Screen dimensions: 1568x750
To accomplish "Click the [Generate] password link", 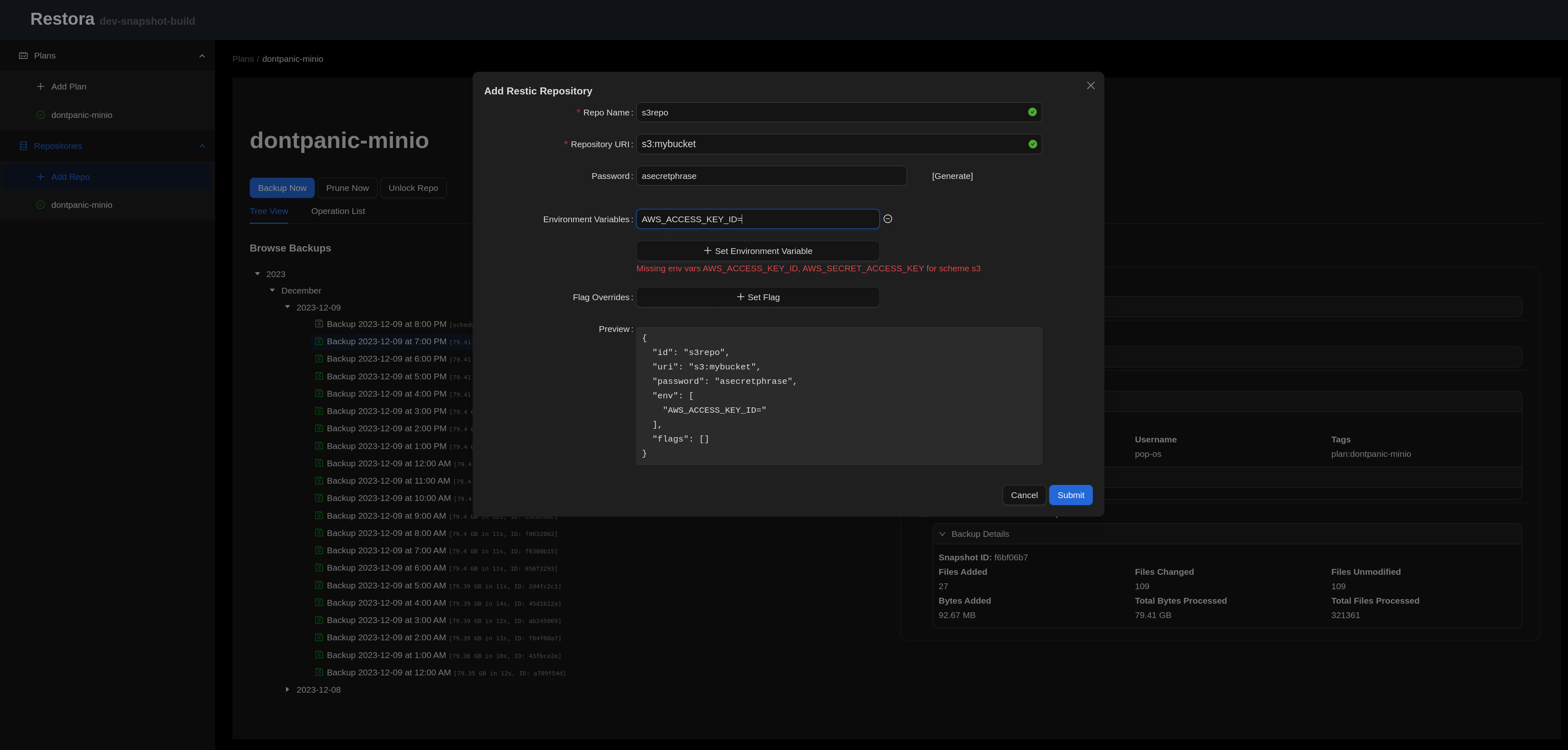I will point(952,176).
